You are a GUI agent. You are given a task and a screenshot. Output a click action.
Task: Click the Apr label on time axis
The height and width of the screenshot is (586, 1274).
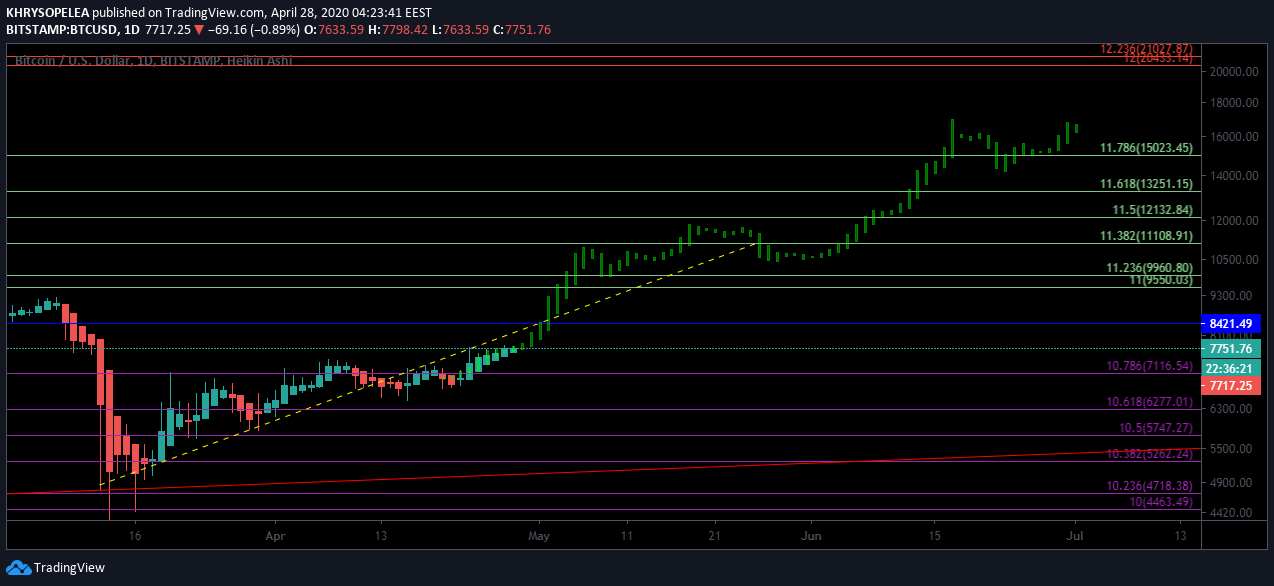coord(277,537)
